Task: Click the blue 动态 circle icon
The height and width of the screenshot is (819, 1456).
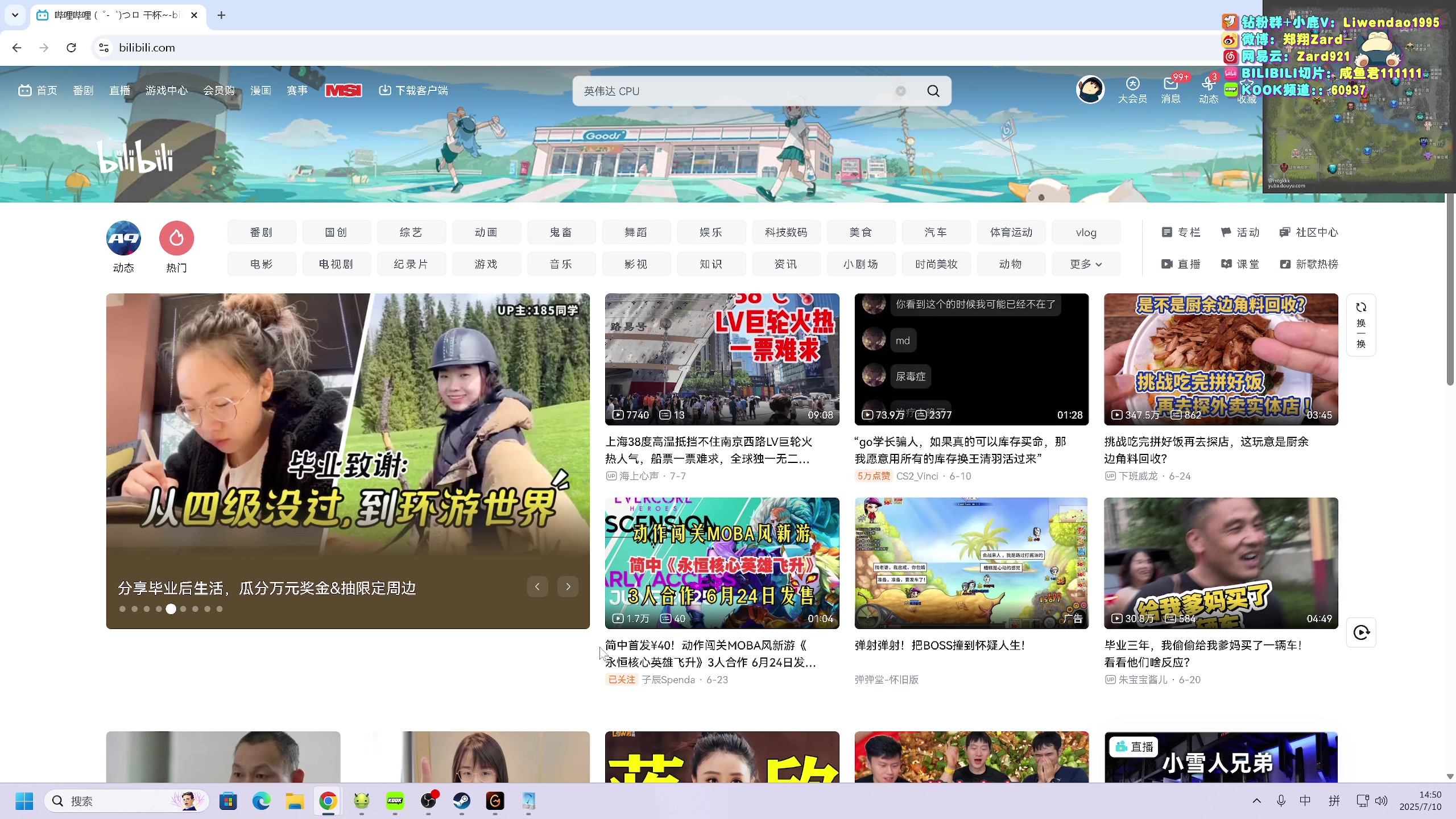Action: coord(123,238)
